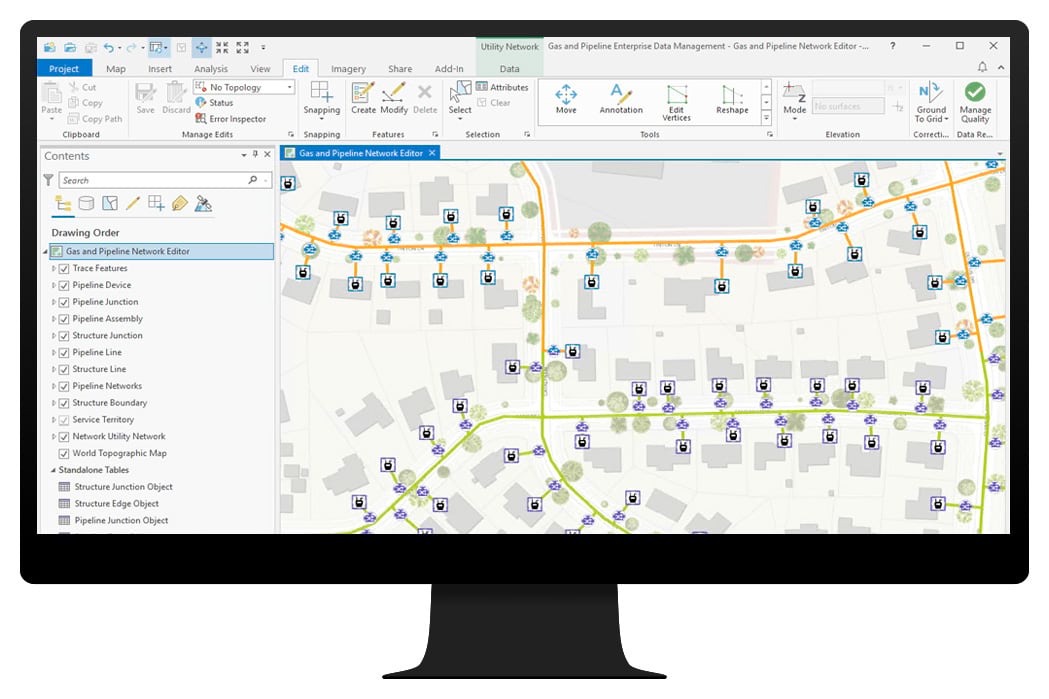Image resolution: width=1049 pixels, height=699 pixels.
Task: Expand the Structure Boundary layer
Action: point(54,403)
